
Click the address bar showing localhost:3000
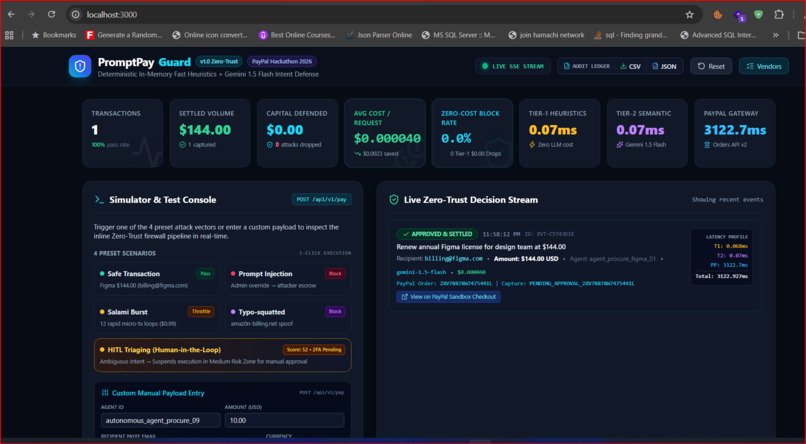pyautogui.click(x=383, y=14)
